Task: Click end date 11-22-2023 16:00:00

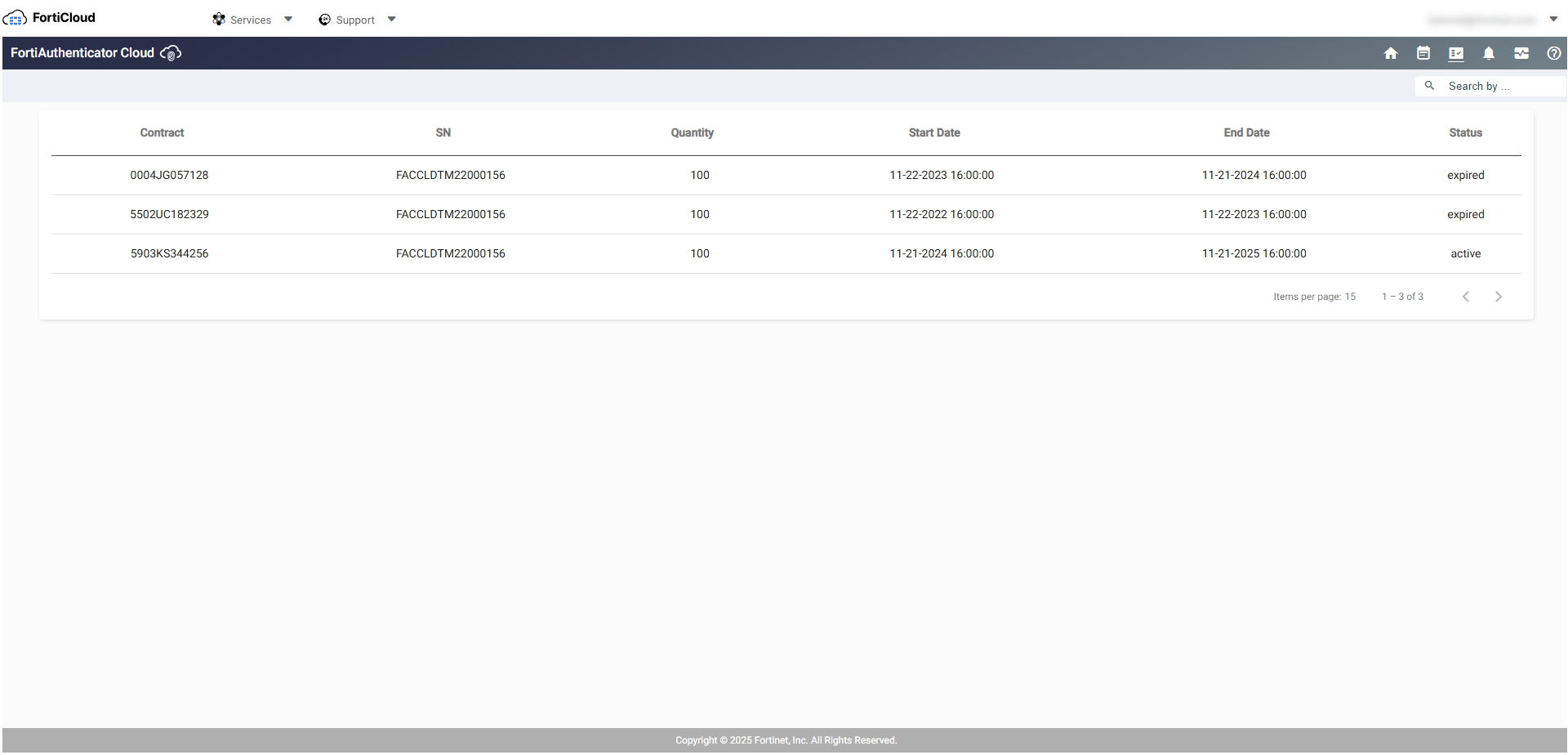Action: (1254, 214)
